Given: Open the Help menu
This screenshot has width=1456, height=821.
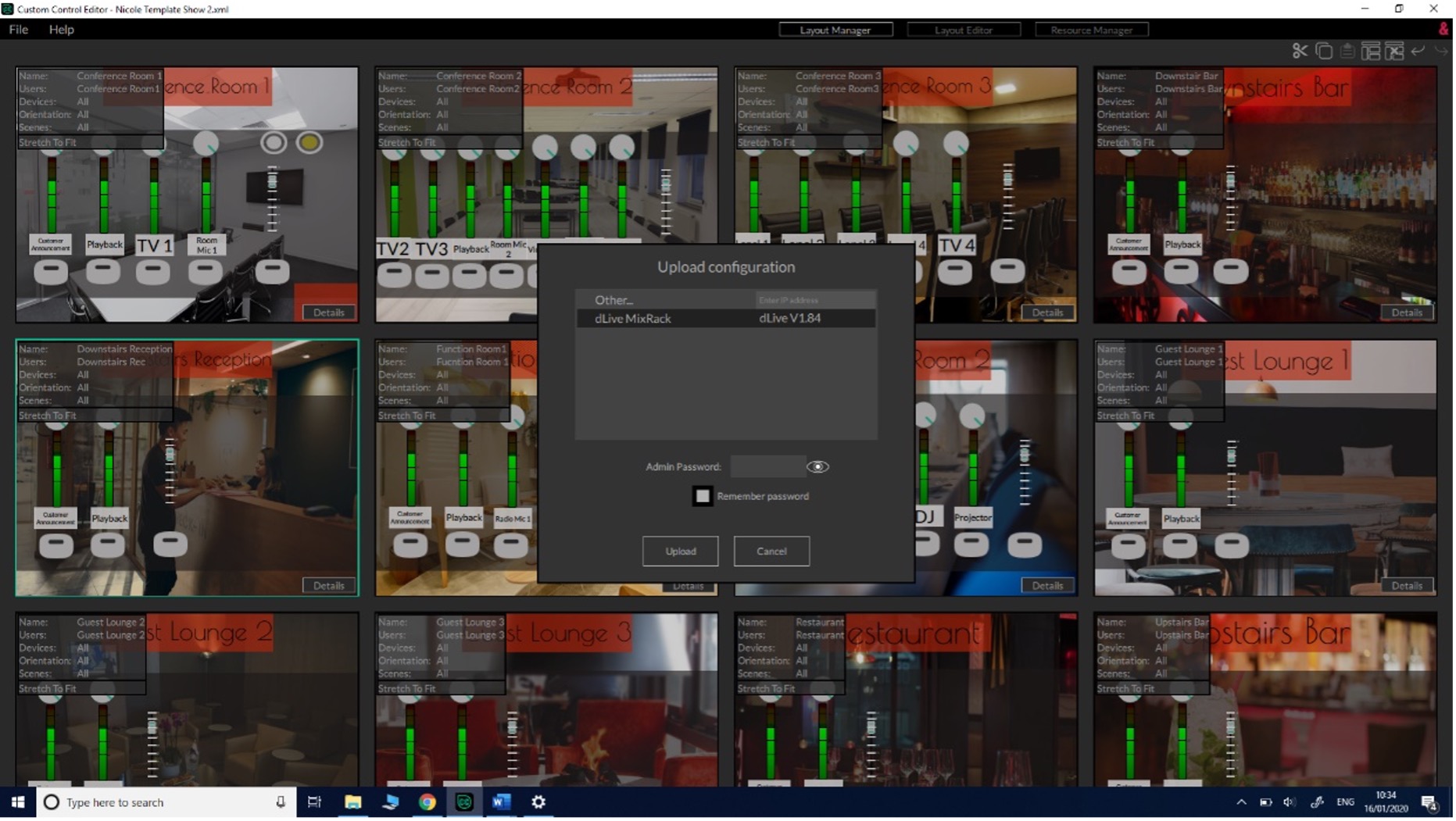Looking at the screenshot, I should click(62, 30).
